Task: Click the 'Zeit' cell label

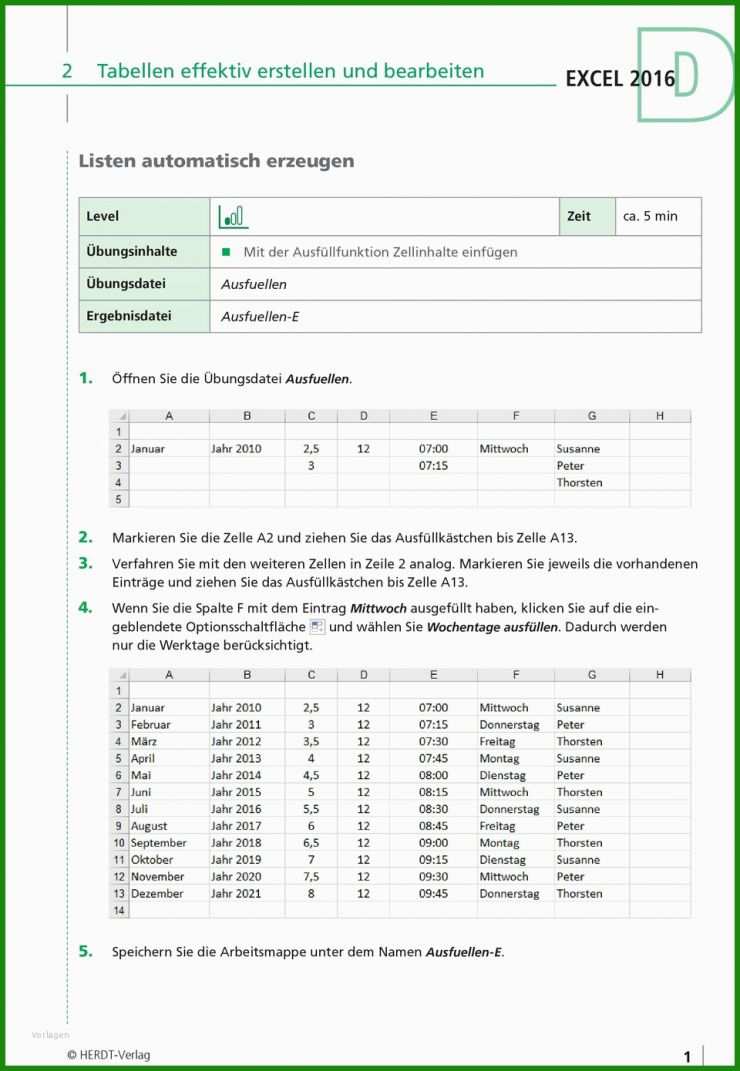Action: 579,217
